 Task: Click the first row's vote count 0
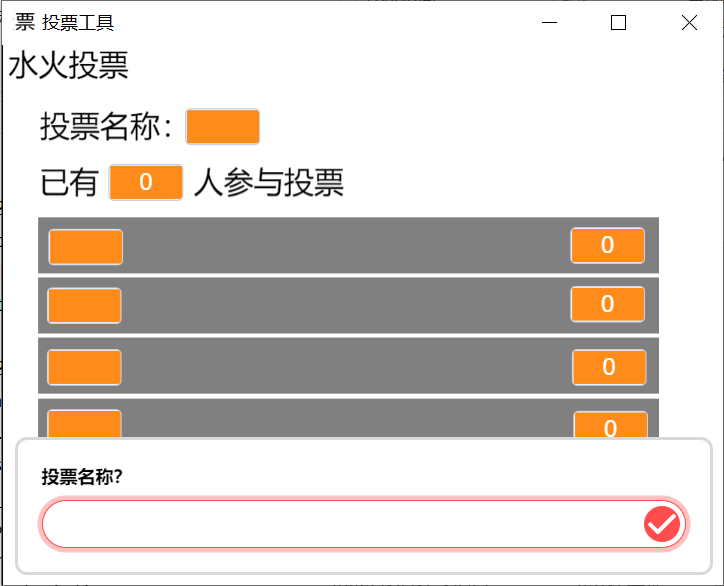[608, 245]
